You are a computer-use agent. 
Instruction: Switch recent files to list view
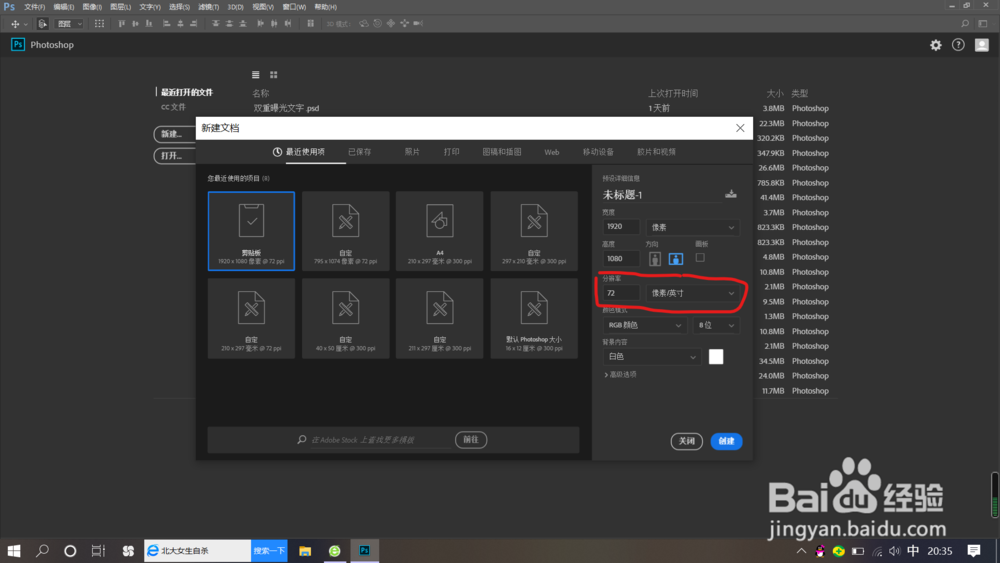pos(256,75)
